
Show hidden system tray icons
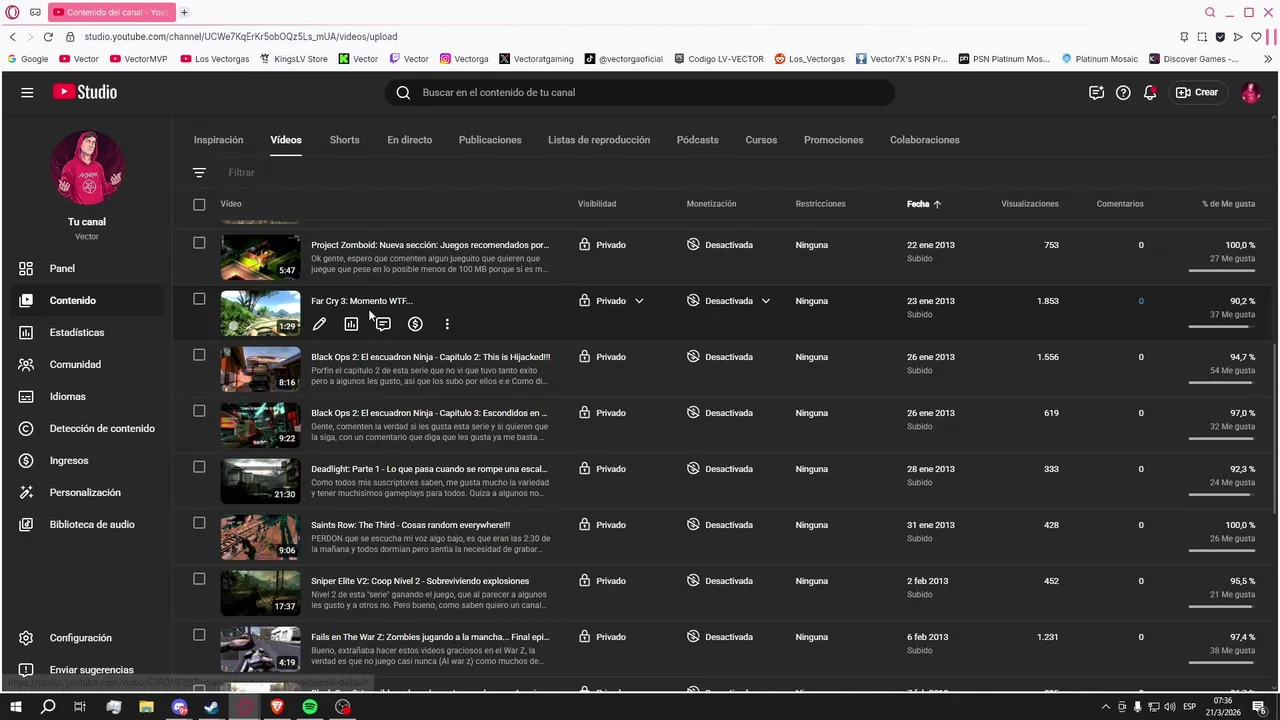1104,707
